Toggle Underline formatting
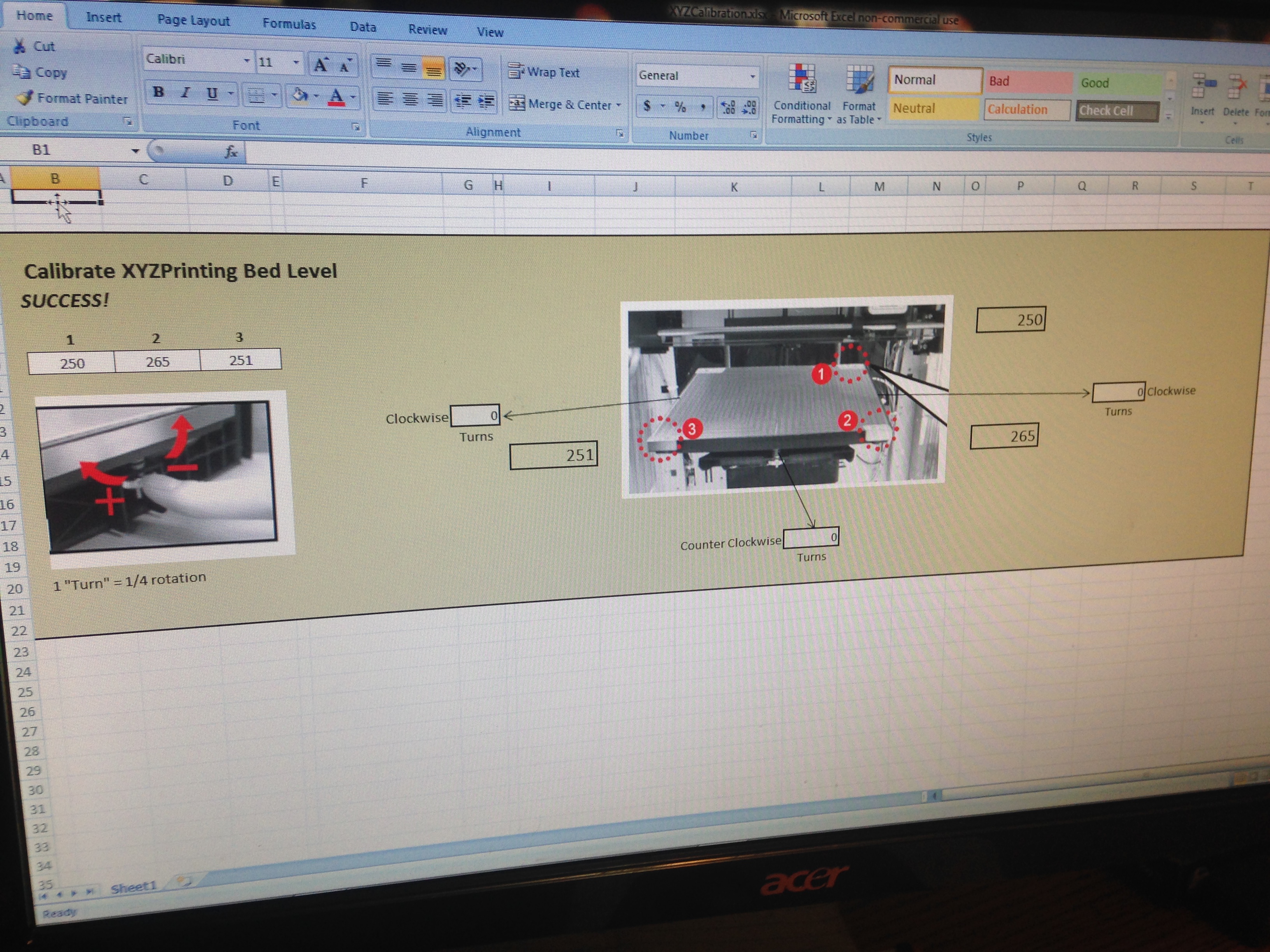The image size is (1270, 952). (x=212, y=93)
